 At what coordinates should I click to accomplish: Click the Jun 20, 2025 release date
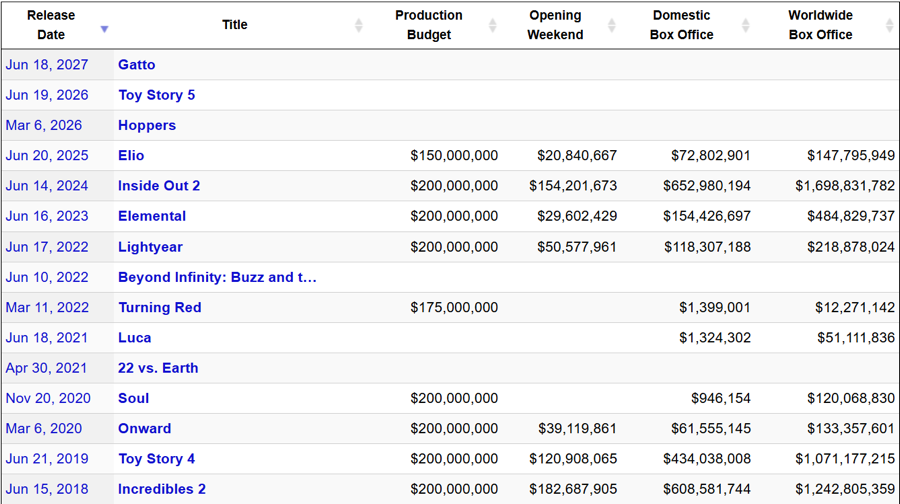pos(47,156)
